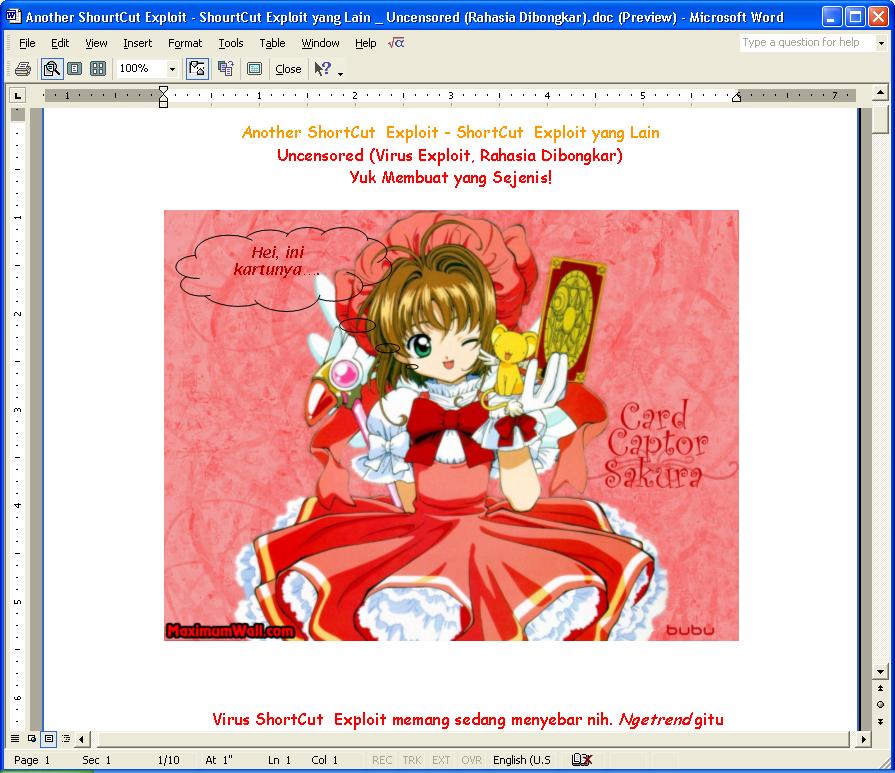Click the equation editor square-root icon
The height and width of the screenshot is (773, 895).
396,43
